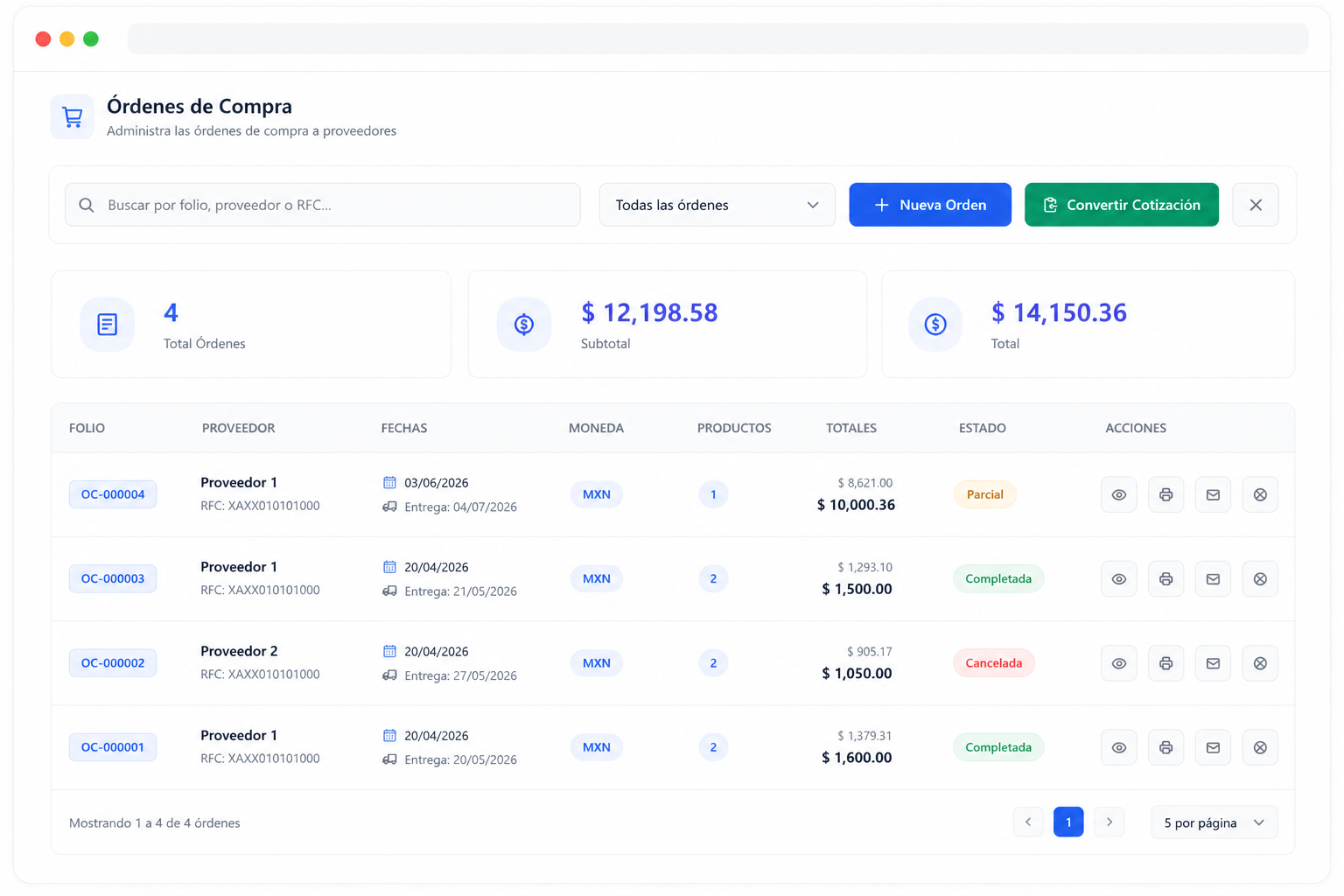Print order OC-000003

pyautogui.click(x=1165, y=578)
